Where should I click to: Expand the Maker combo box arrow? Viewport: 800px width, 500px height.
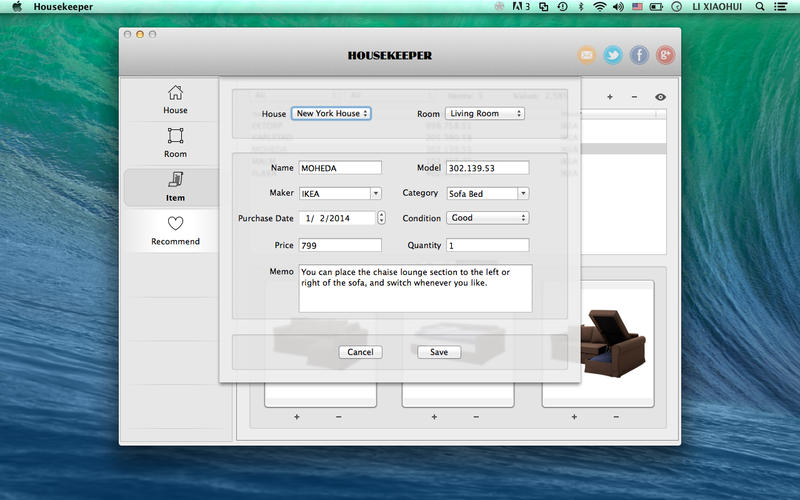pos(376,193)
